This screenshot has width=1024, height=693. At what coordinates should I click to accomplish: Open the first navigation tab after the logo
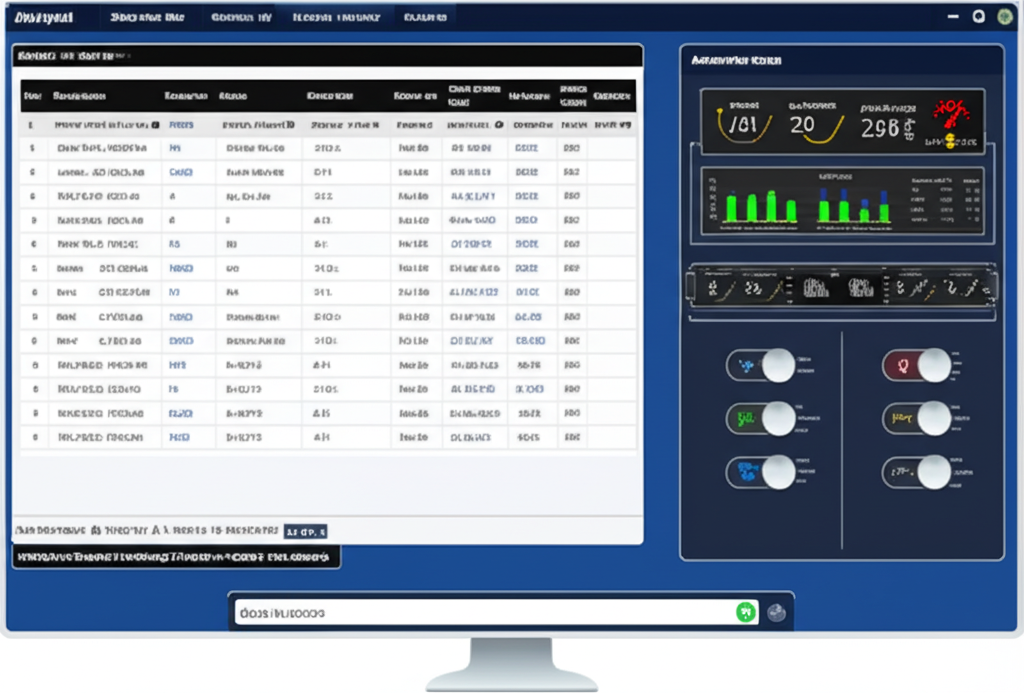click(x=147, y=17)
